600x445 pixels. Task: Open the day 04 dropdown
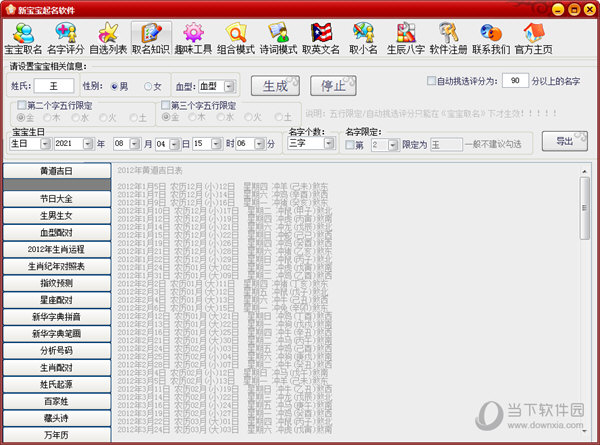point(174,144)
